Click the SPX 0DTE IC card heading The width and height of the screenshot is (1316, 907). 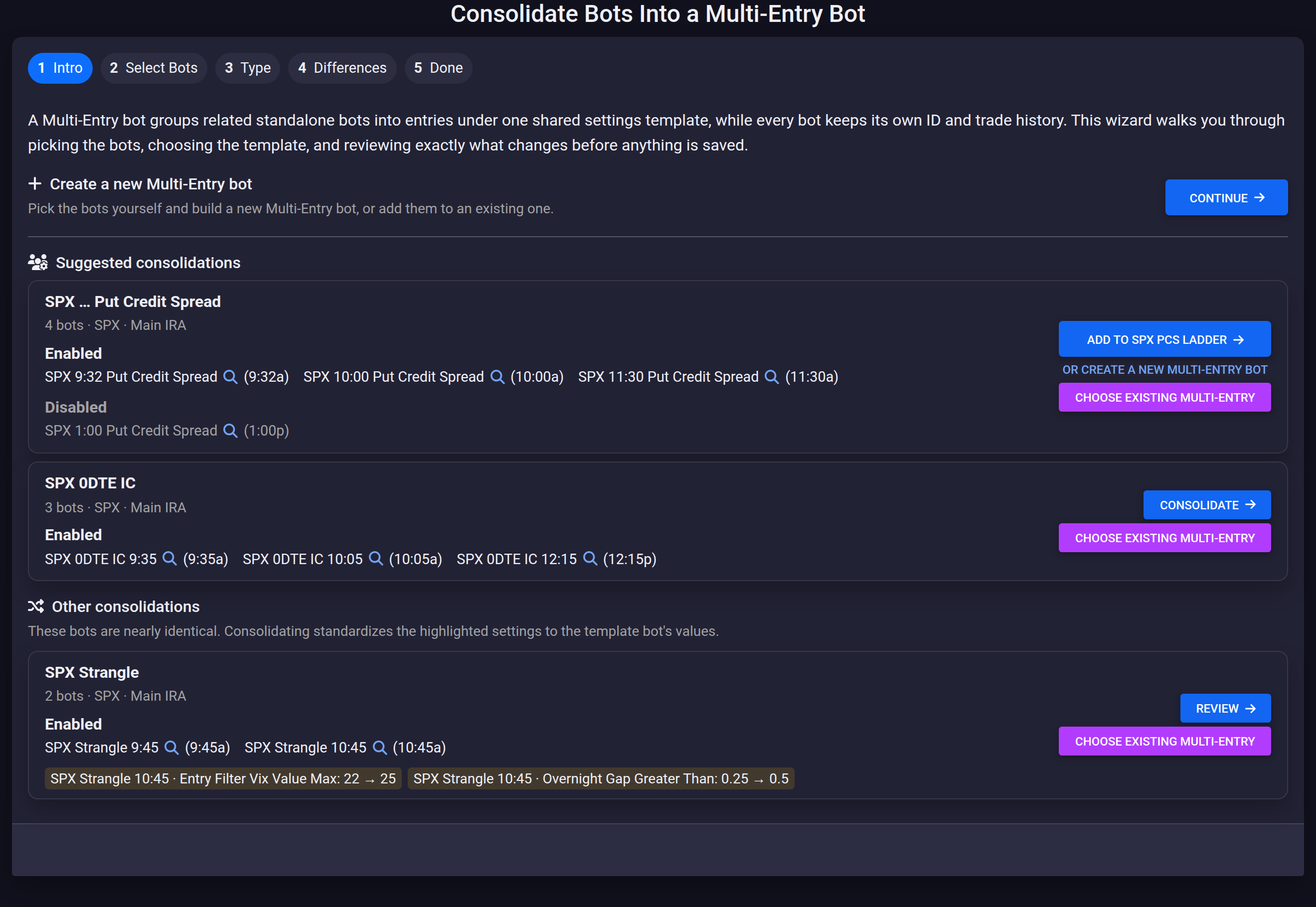click(90, 483)
